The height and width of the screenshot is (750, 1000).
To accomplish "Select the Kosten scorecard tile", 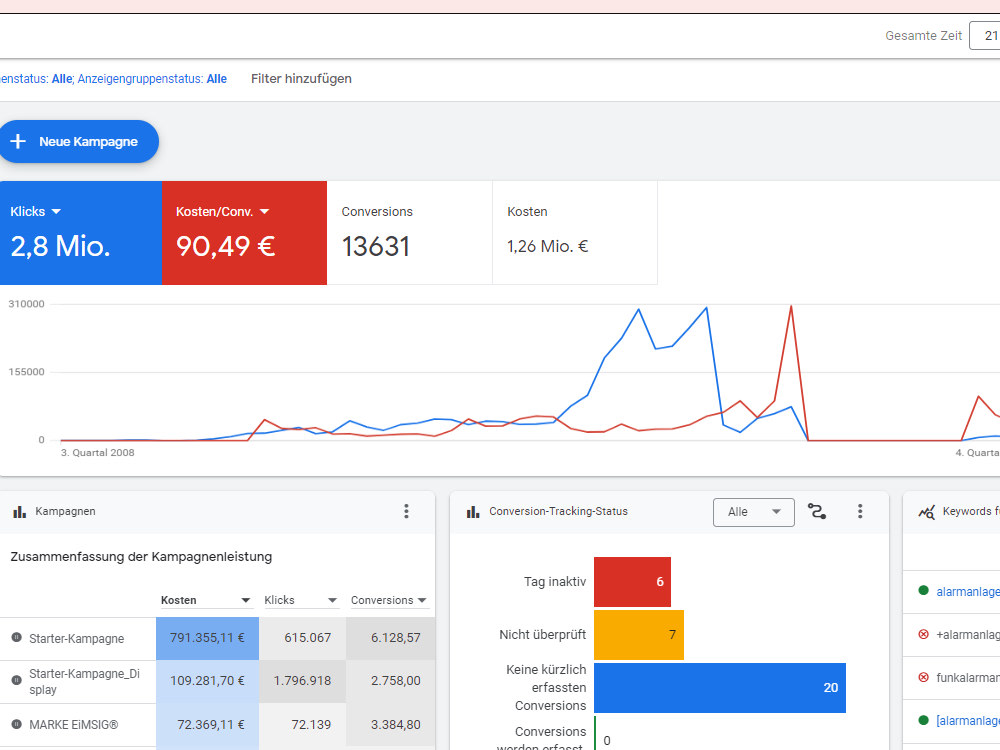I will 575,233.
